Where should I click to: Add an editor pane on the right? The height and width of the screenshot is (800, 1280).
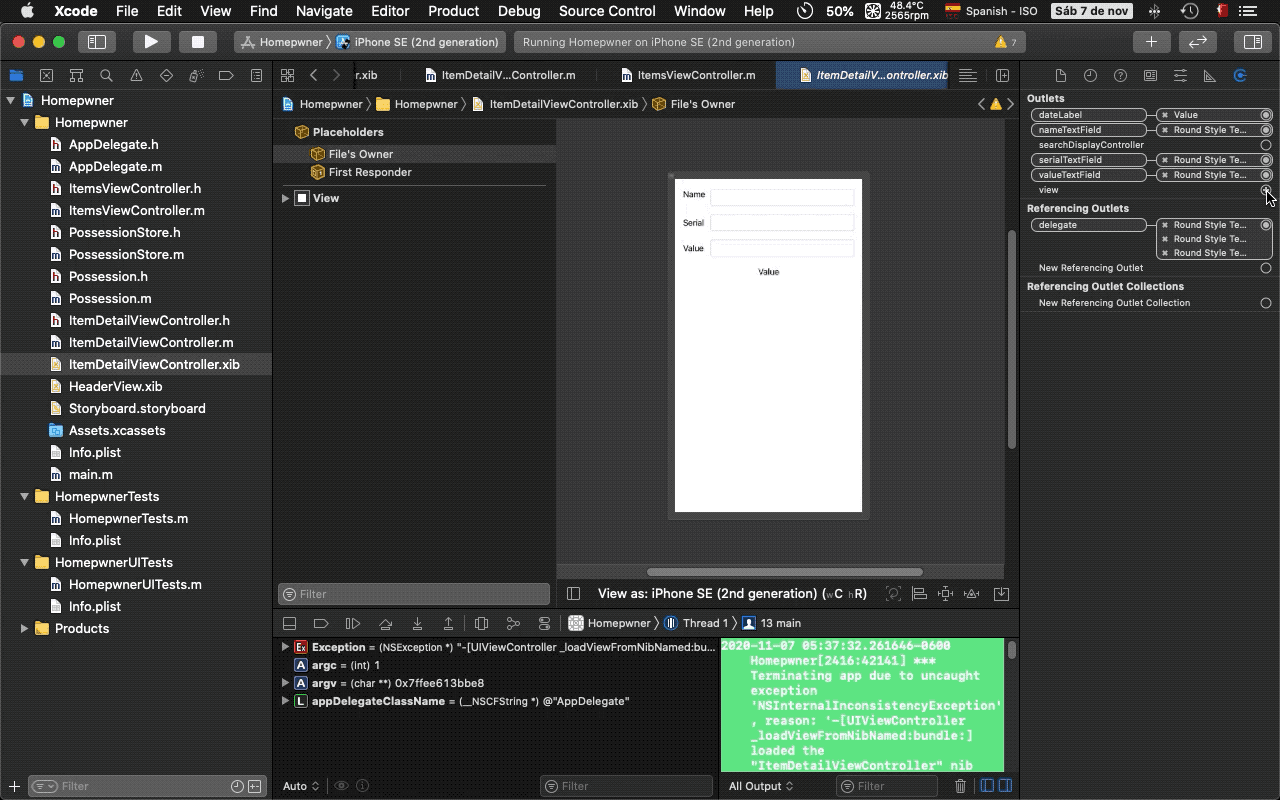(x=1003, y=75)
